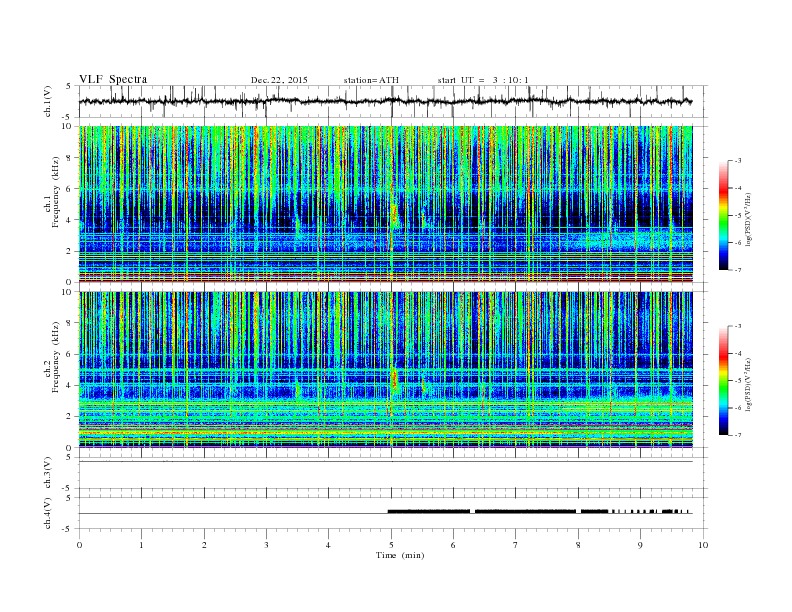Click time axis tick label "3"

tap(266, 545)
